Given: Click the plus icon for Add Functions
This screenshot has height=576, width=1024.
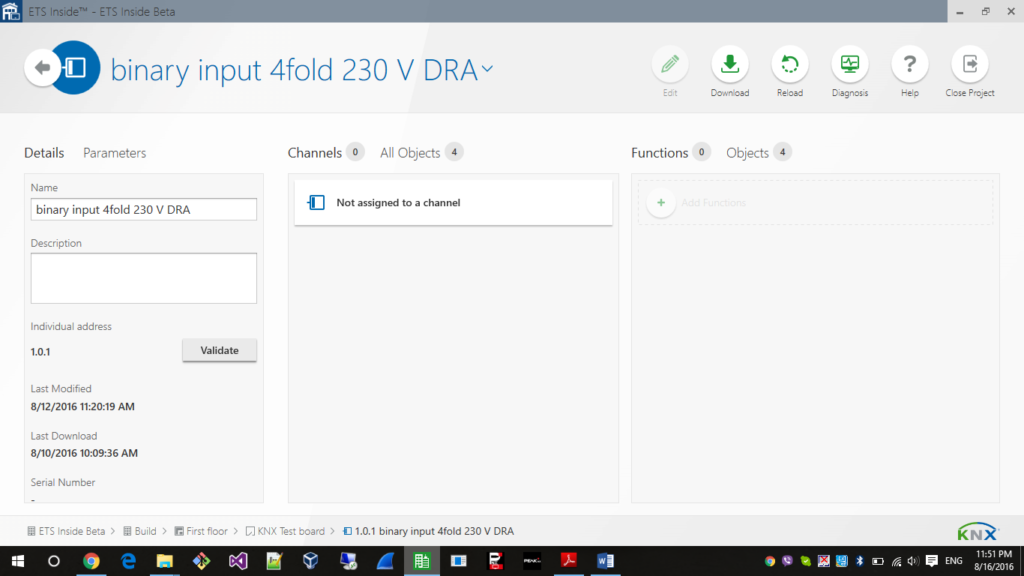Looking at the screenshot, I should pyautogui.click(x=661, y=202).
